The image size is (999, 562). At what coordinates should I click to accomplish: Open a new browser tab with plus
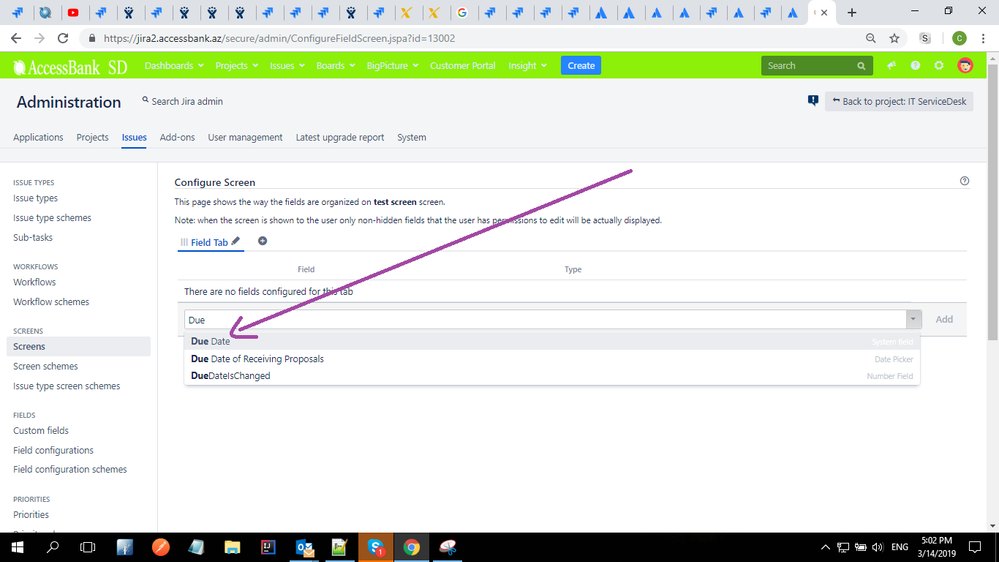click(x=851, y=12)
